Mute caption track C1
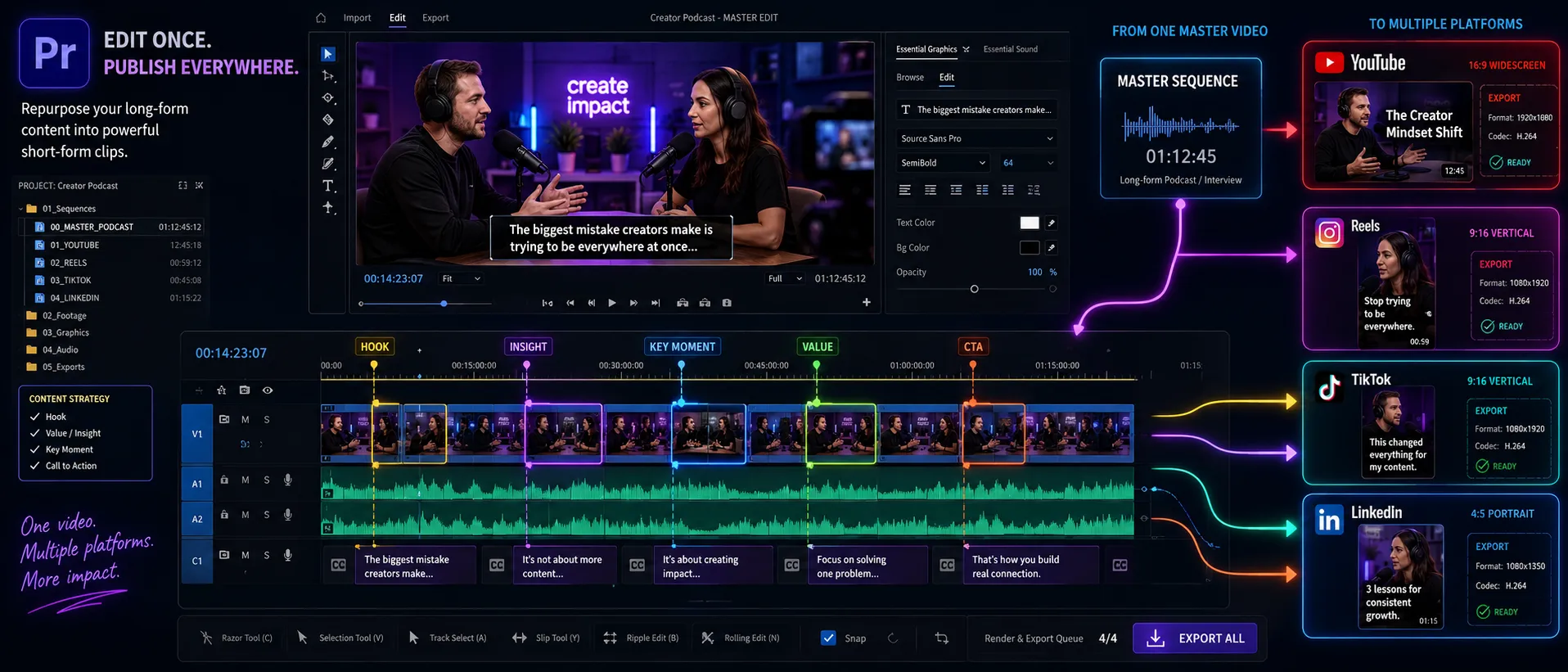The height and width of the screenshot is (672, 1568). click(246, 555)
